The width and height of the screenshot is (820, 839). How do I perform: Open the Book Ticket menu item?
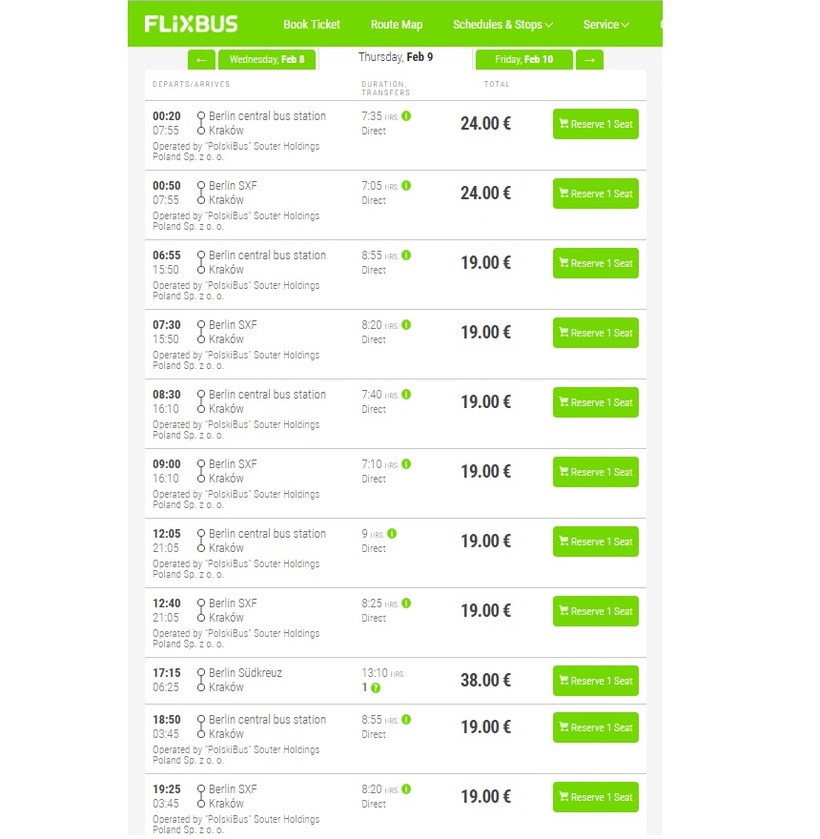[311, 24]
